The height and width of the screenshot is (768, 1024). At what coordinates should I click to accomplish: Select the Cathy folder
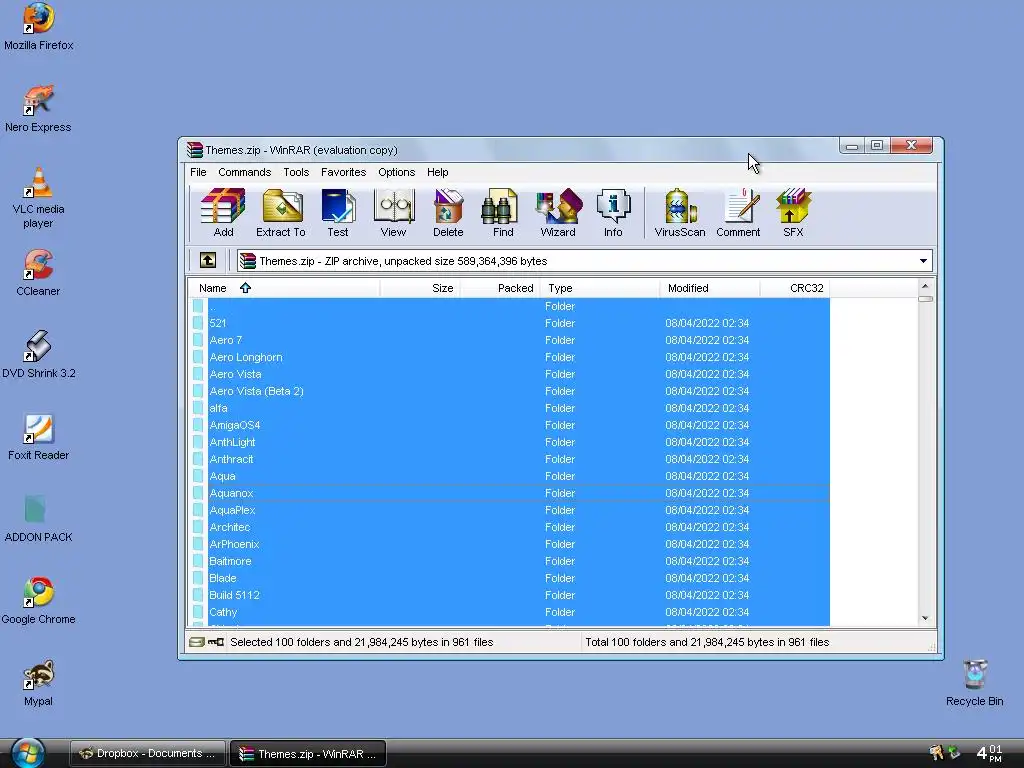pos(509,612)
